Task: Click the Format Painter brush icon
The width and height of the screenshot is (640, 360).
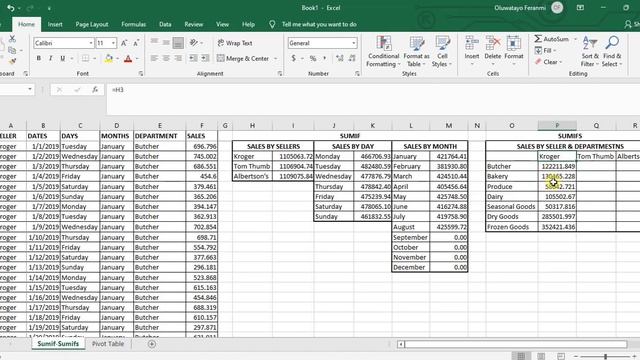Action: [x=12, y=61]
